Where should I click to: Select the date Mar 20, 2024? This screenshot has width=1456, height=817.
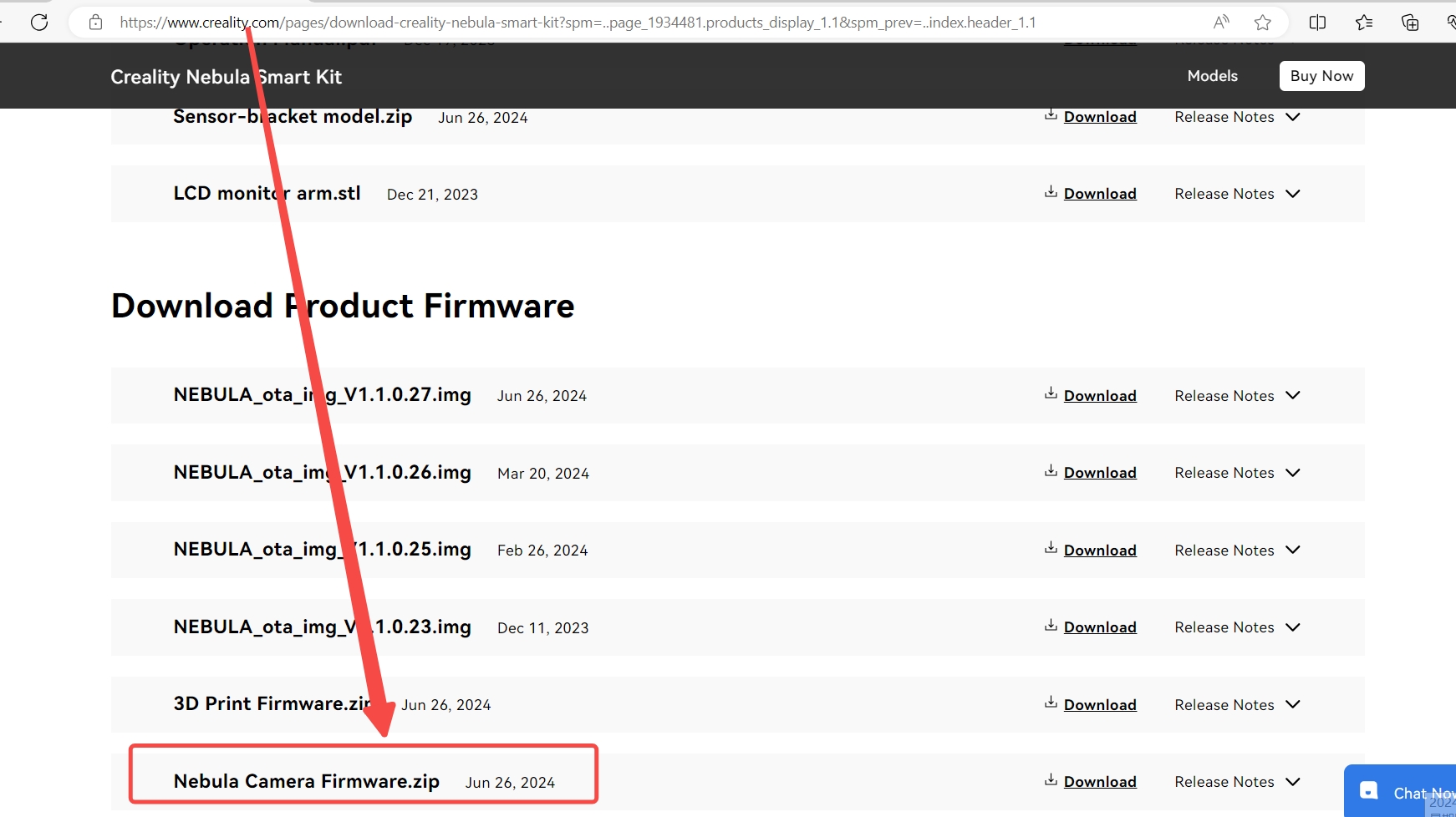(543, 474)
